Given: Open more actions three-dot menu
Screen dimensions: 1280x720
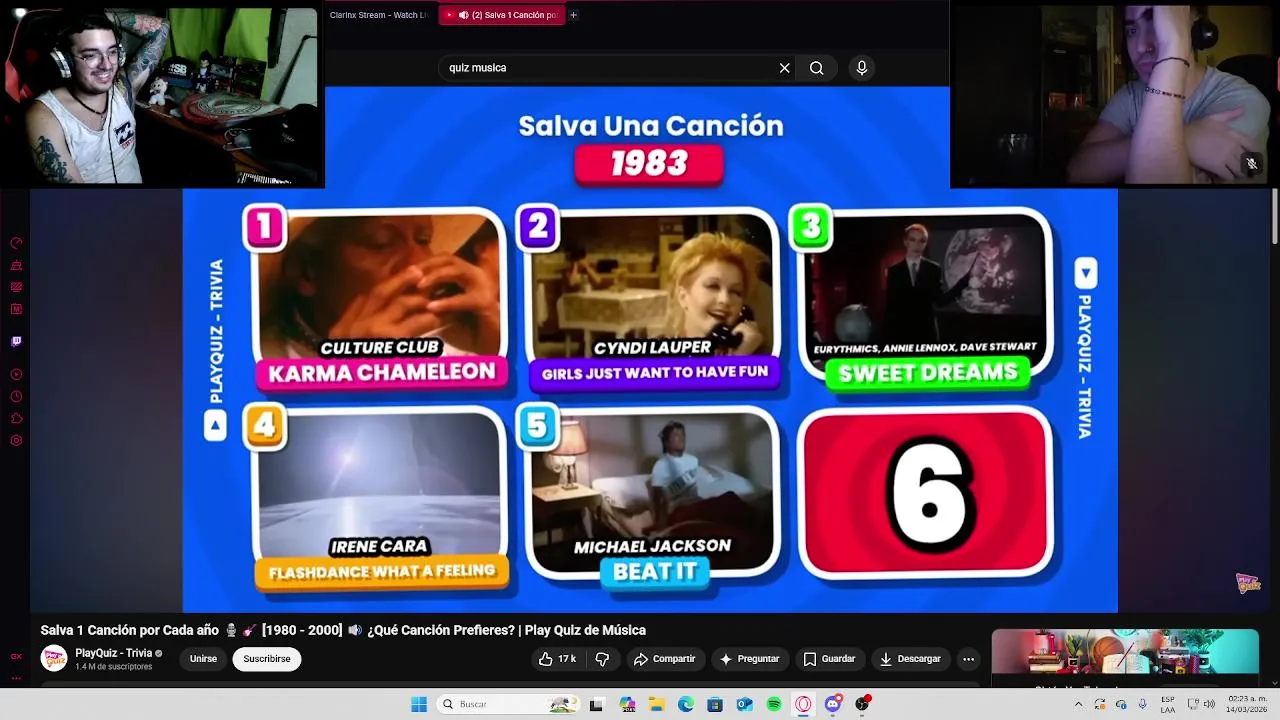Looking at the screenshot, I should pos(968,659).
